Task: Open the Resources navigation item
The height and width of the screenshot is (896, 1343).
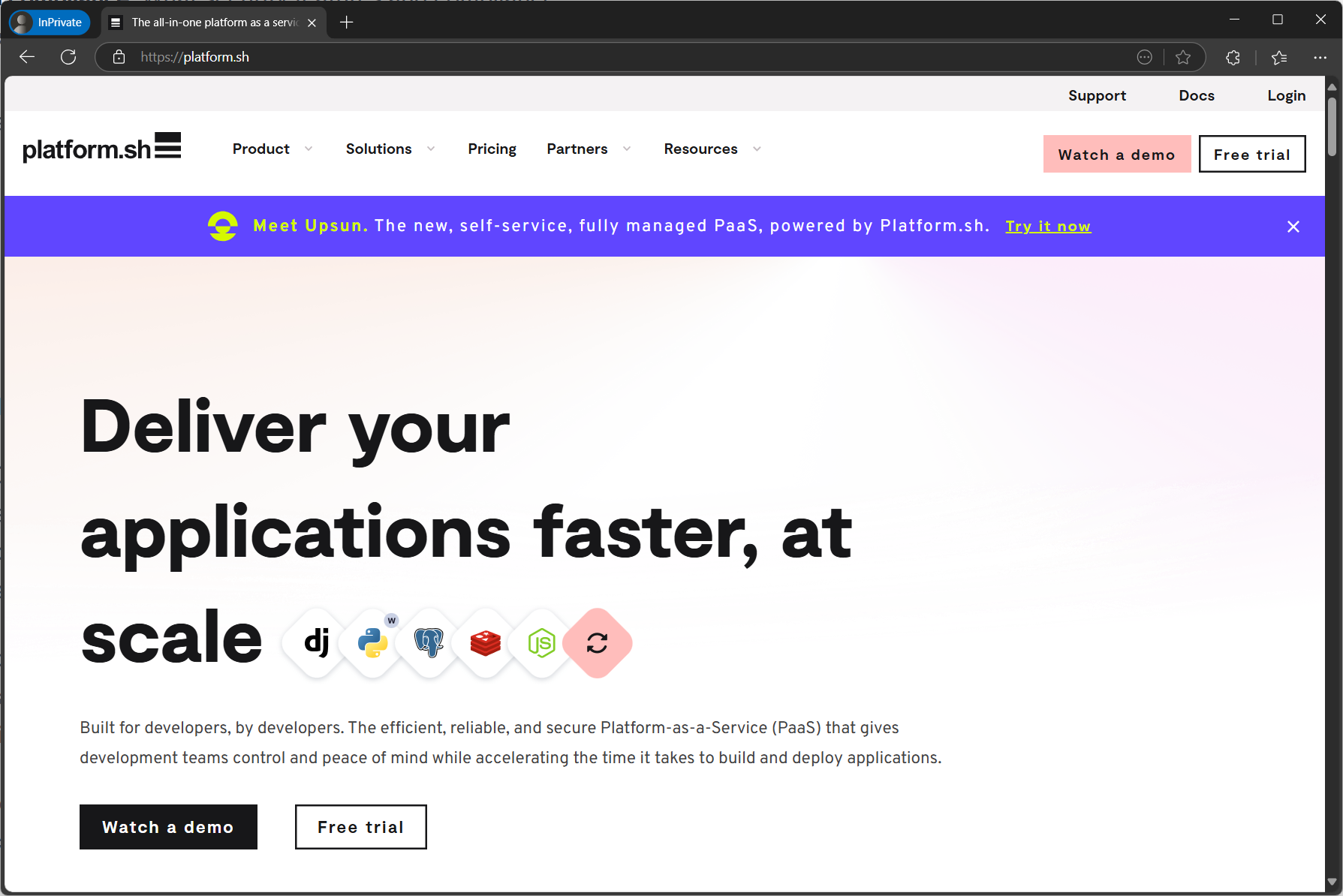Action: pos(700,149)
